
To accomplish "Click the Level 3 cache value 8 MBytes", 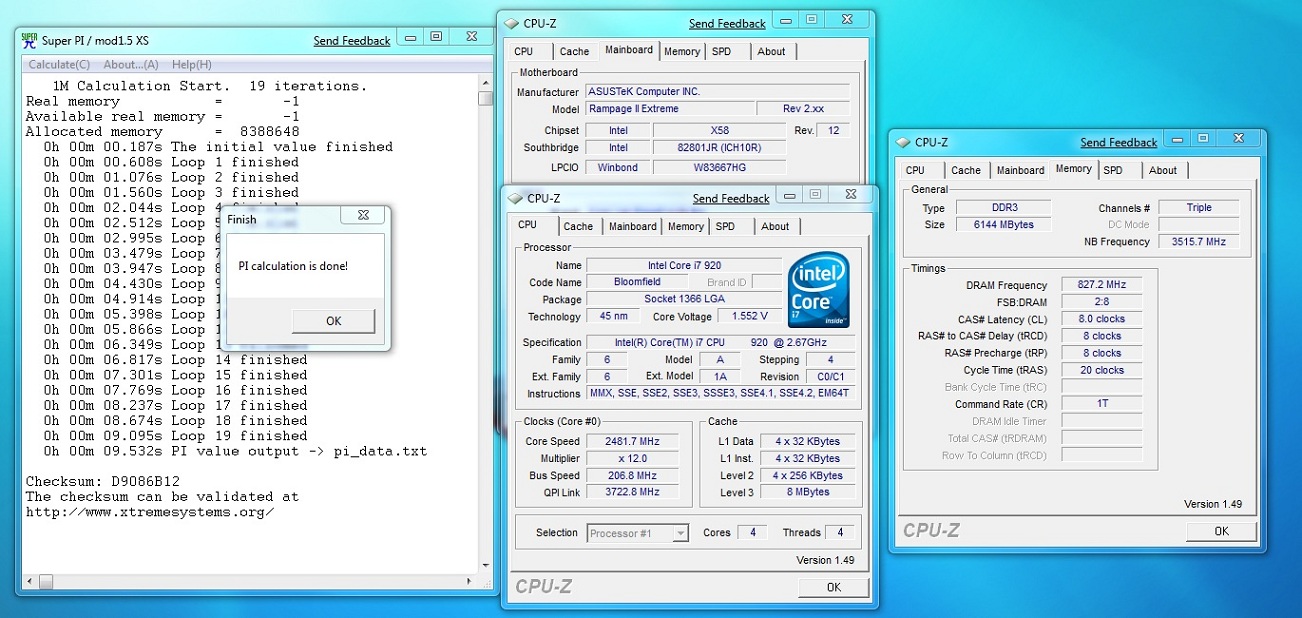I will pos(807,492).
